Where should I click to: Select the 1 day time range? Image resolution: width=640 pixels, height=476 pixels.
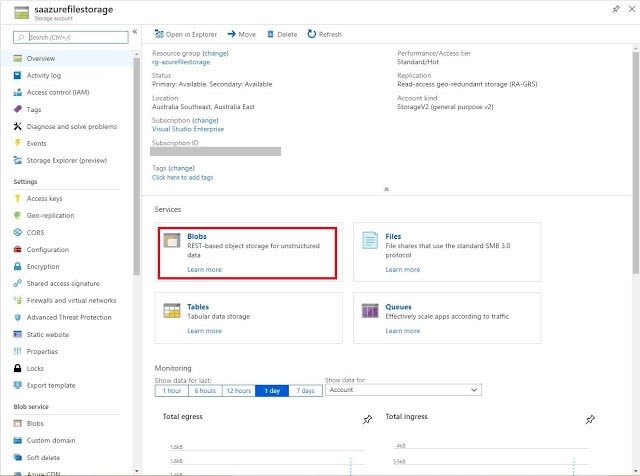tap(272, 391)
